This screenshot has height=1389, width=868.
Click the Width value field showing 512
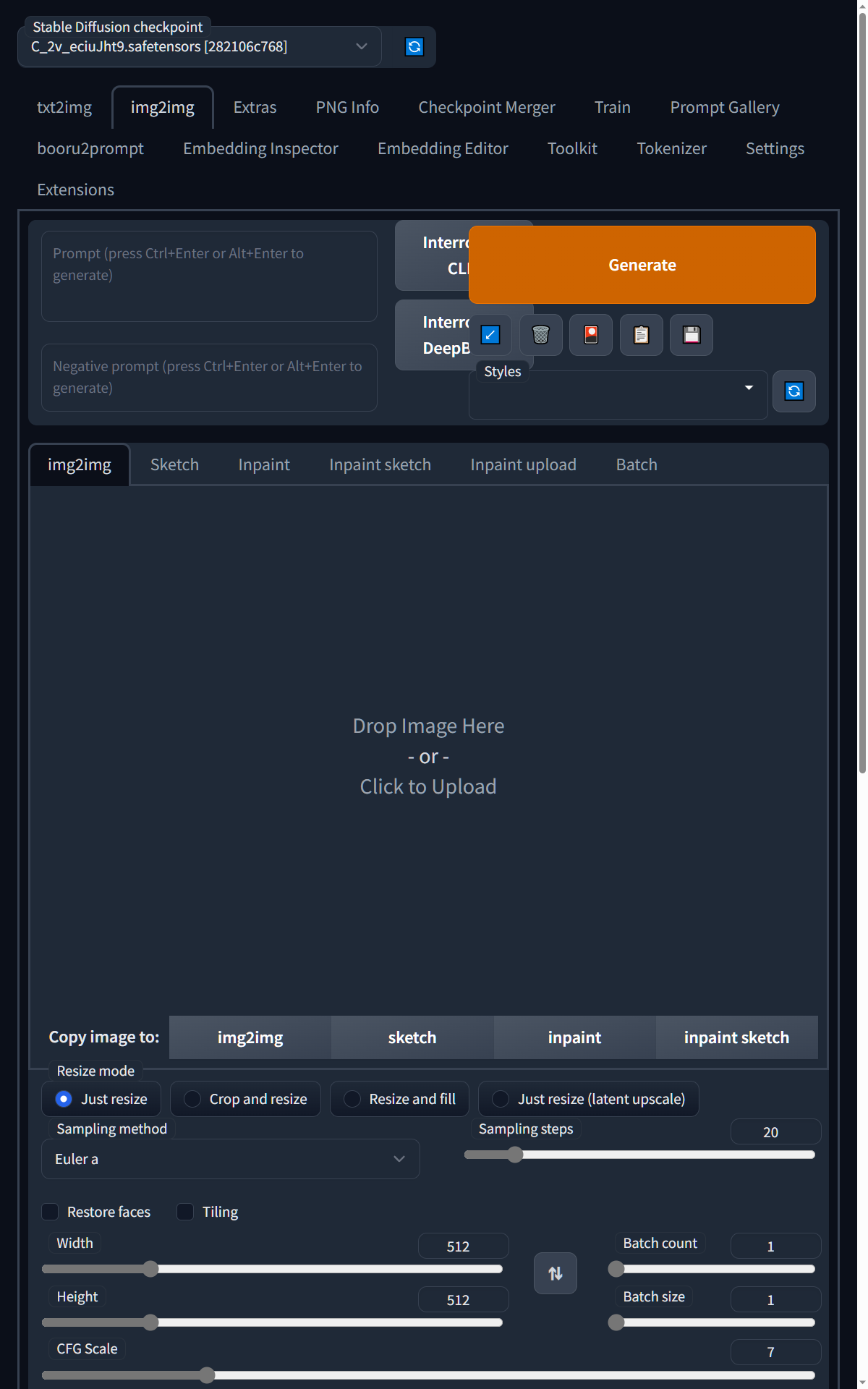[463, 1246]
